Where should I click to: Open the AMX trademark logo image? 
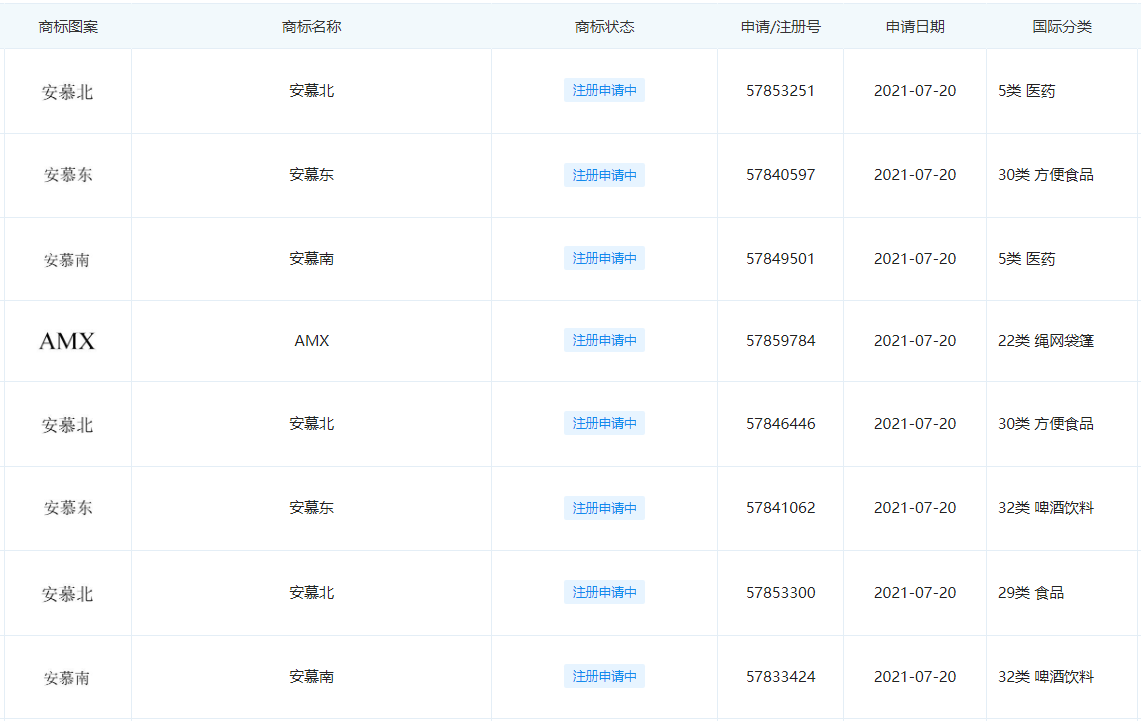click(x=67, y=341)
